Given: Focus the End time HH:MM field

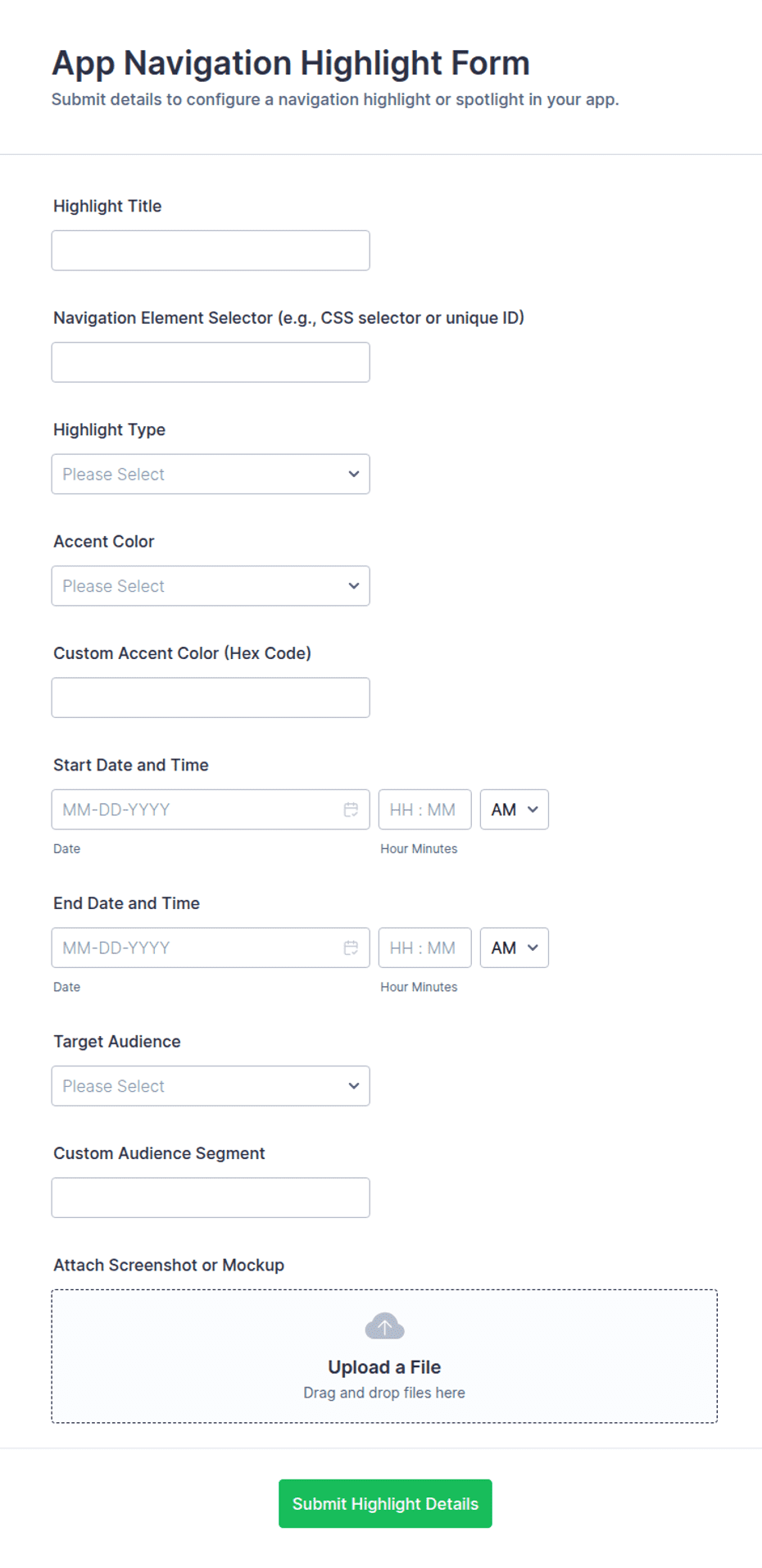Looking at the screenshot, I should [x=424, y=948].
